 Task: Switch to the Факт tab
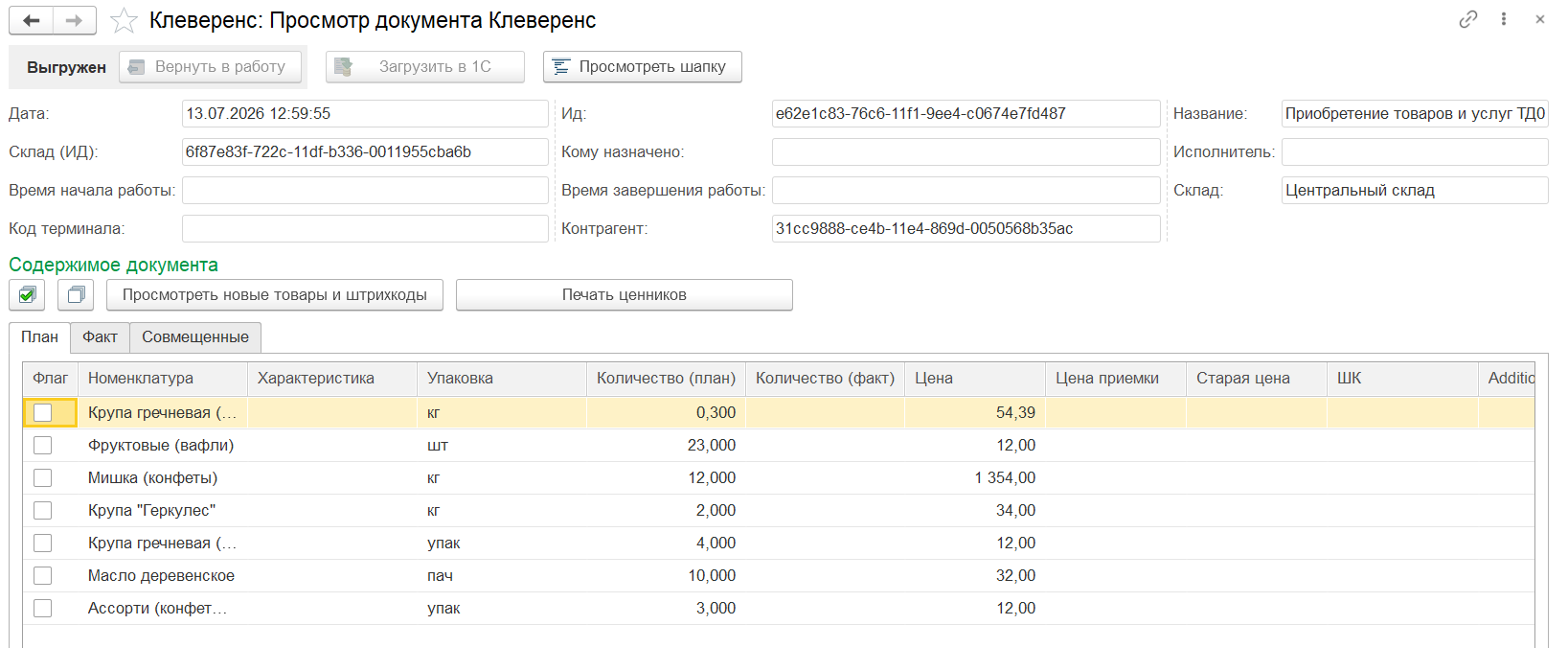tap(100, 337)
